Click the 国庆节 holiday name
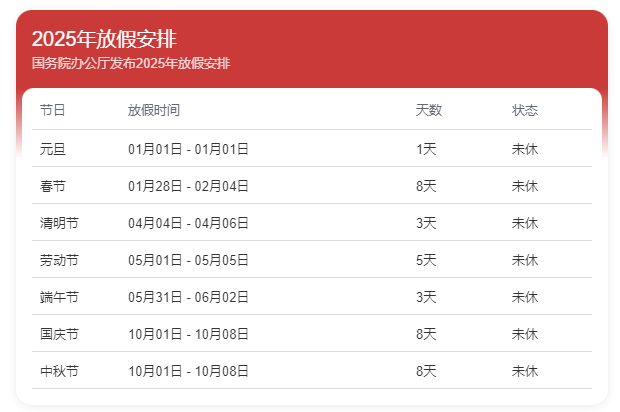Image resolution: width=620 pixels, height=412 pixels. (59, 334)
